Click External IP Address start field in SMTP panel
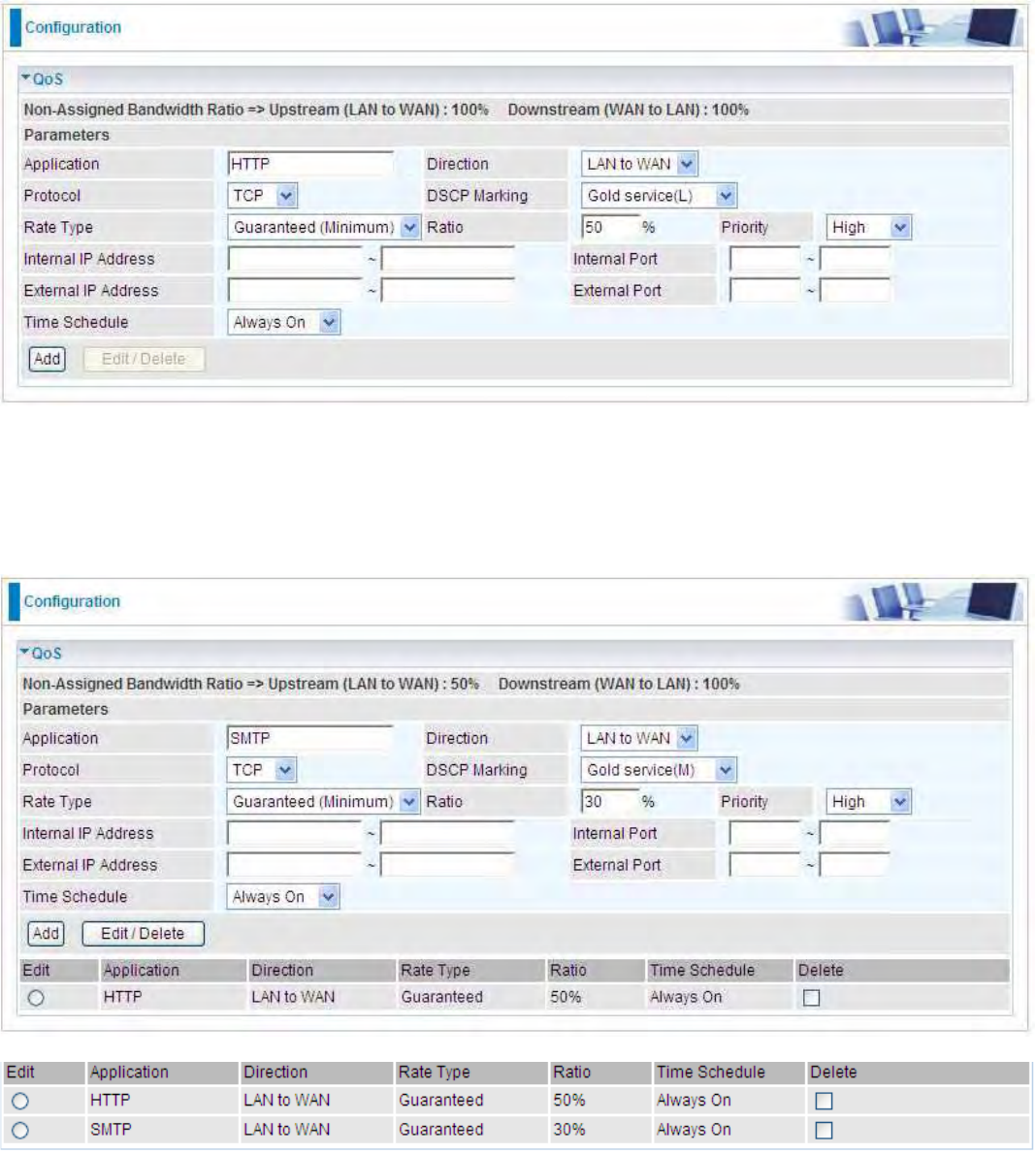The width and height of the screenshot is (1036, 1154). point(295,865)
